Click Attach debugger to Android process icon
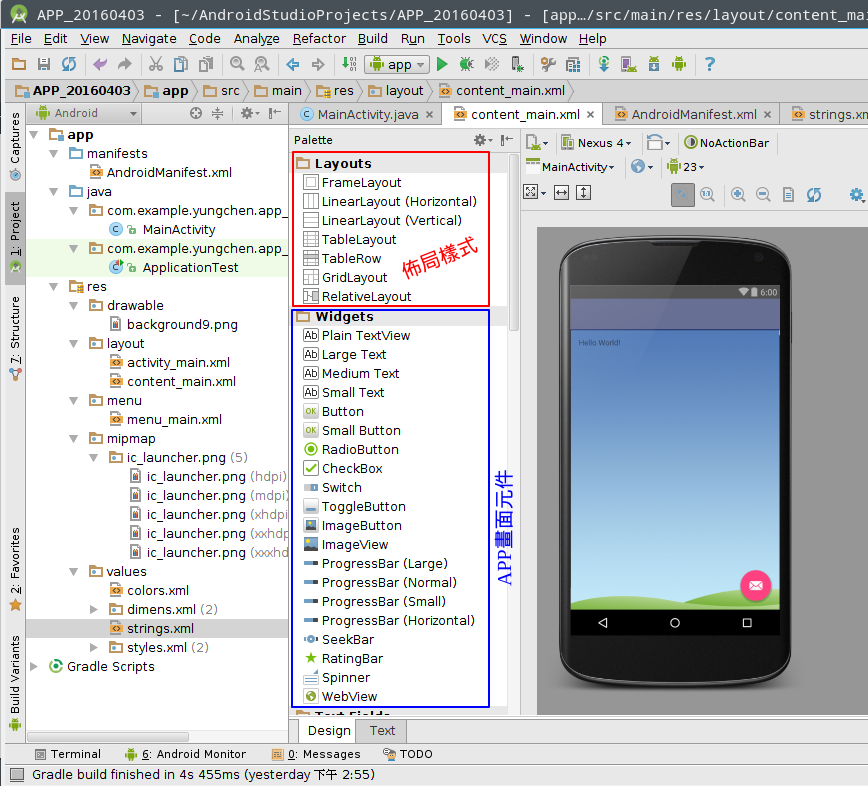This screenshot has height=786, width=868. tap(517, 64)
